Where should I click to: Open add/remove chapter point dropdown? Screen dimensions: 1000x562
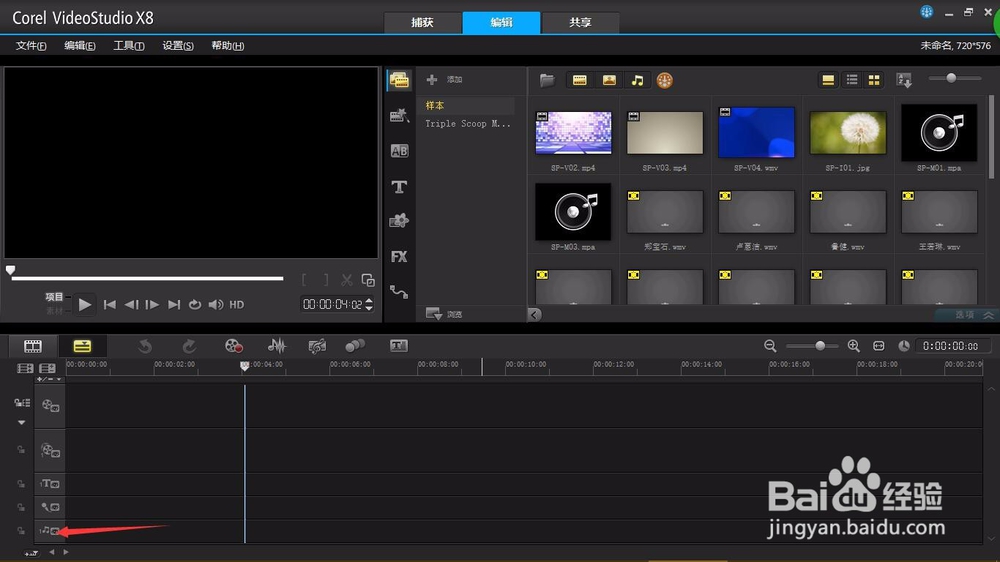[49, 379]
